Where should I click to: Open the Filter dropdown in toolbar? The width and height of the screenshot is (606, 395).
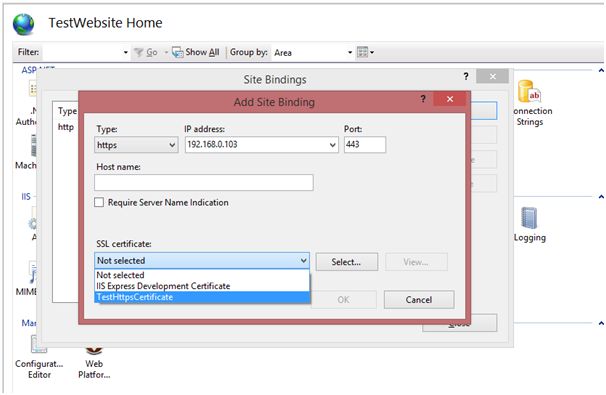[126, 52]
